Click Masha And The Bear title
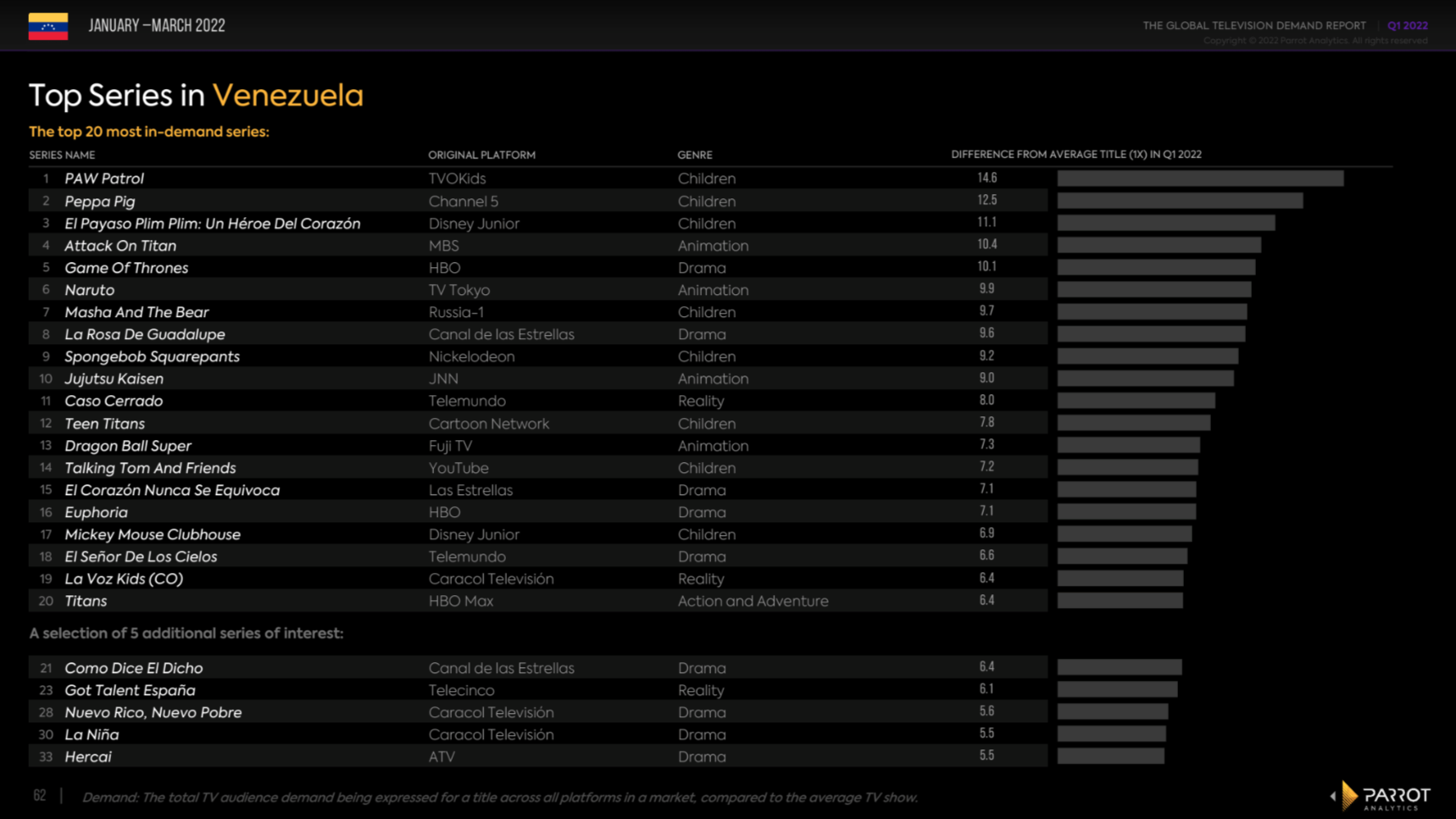The image size is (1456, 819). pos(136,313)
